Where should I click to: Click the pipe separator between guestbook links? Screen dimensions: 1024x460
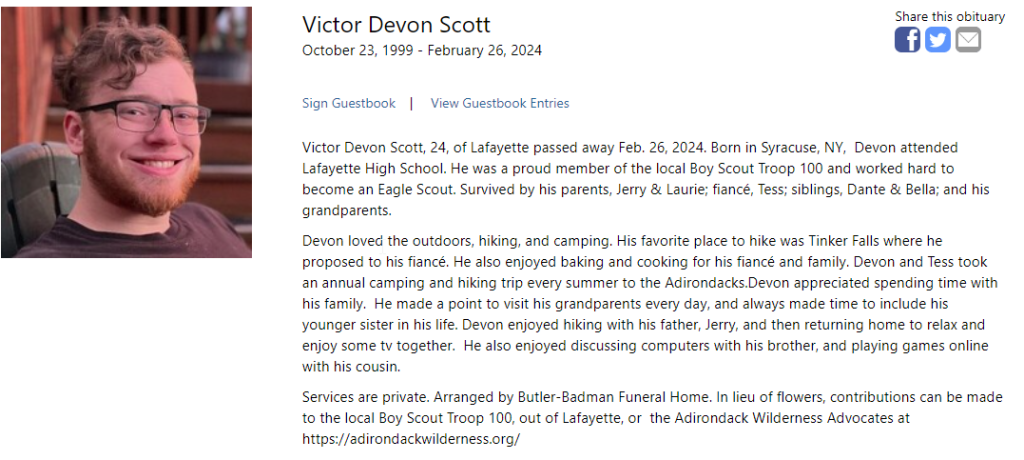[x=411, y=103]
